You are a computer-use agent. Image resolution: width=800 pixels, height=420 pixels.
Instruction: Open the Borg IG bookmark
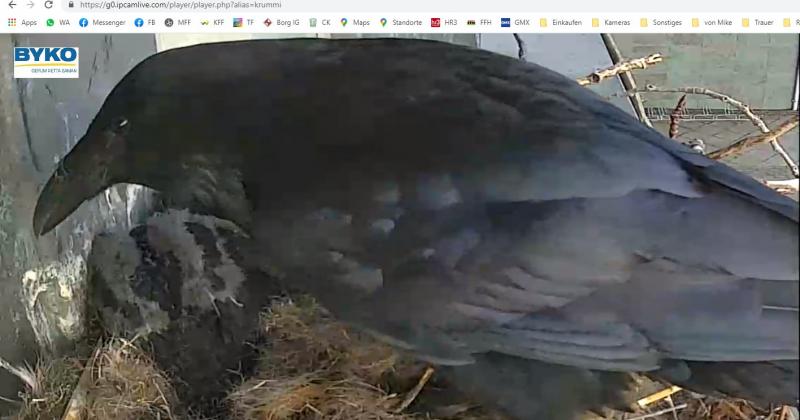(281, 22)
